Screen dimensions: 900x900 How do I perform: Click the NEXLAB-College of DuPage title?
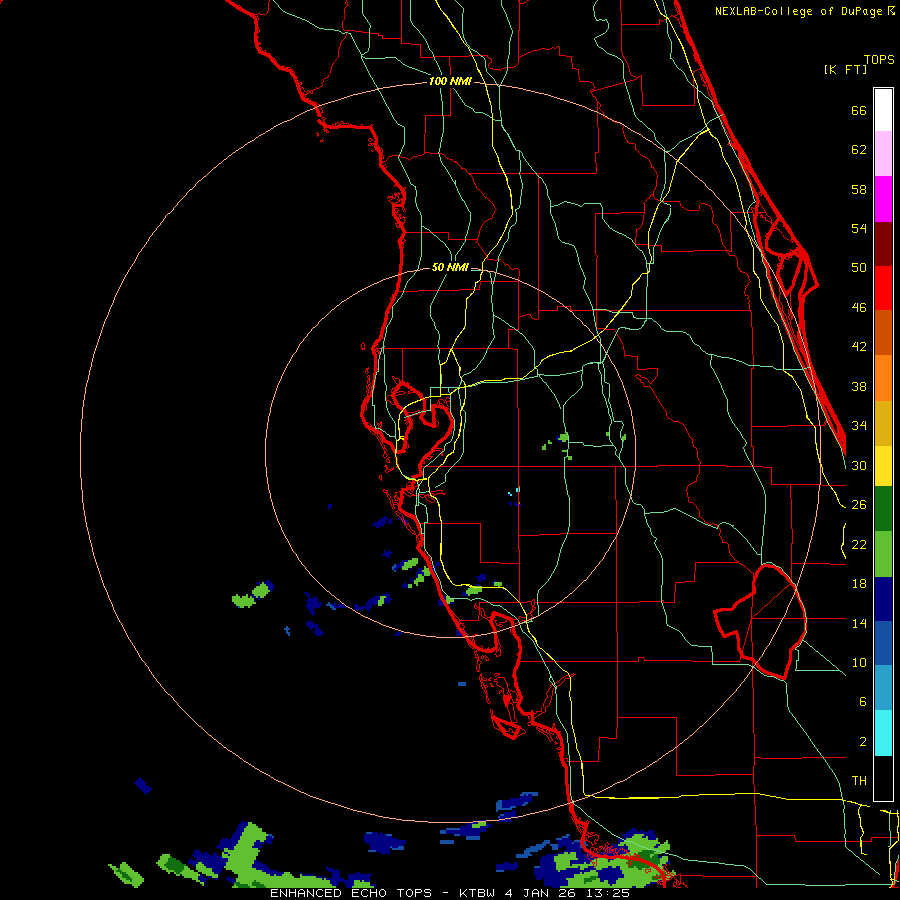[798, 11]
